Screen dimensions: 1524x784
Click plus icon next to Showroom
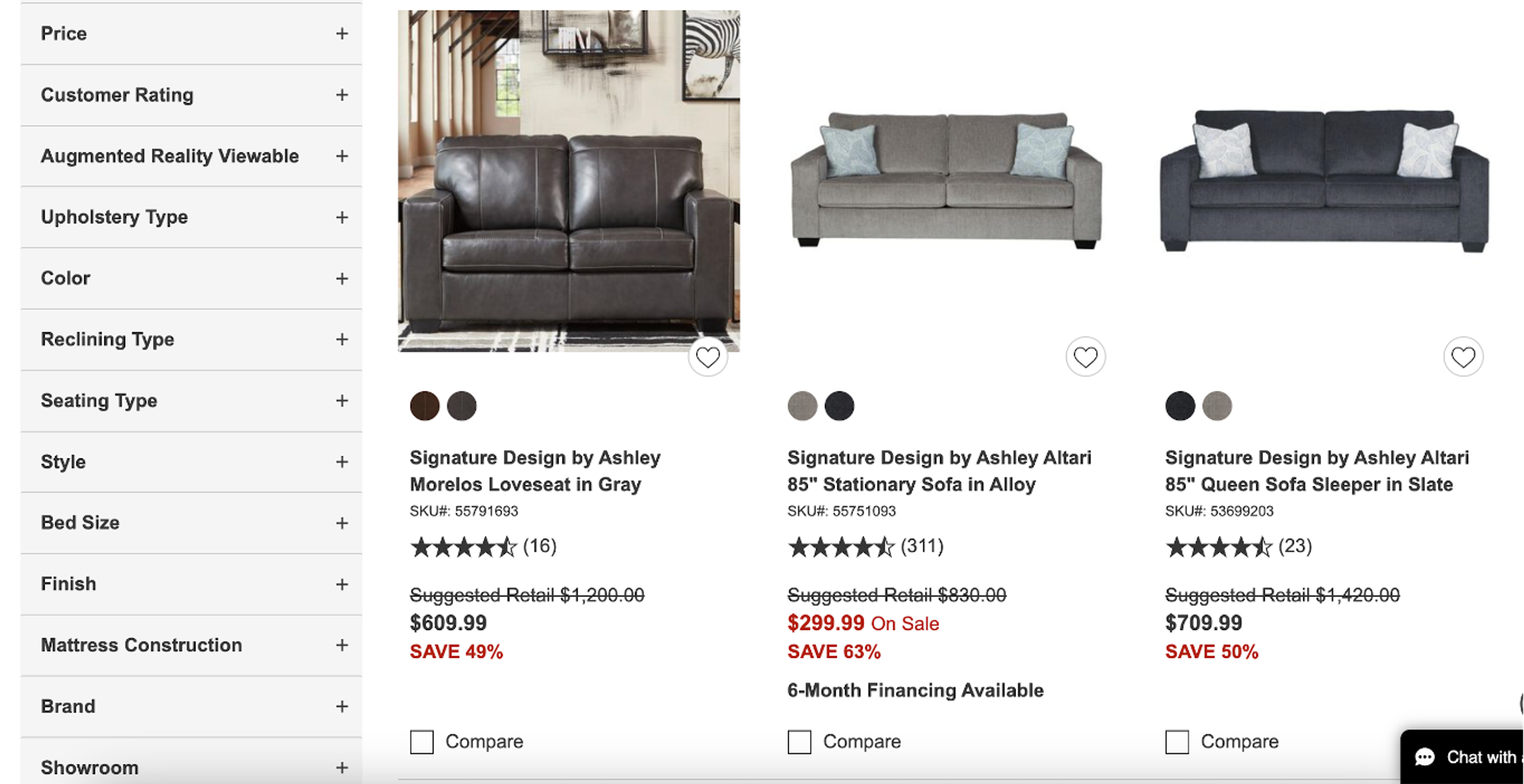342,767
